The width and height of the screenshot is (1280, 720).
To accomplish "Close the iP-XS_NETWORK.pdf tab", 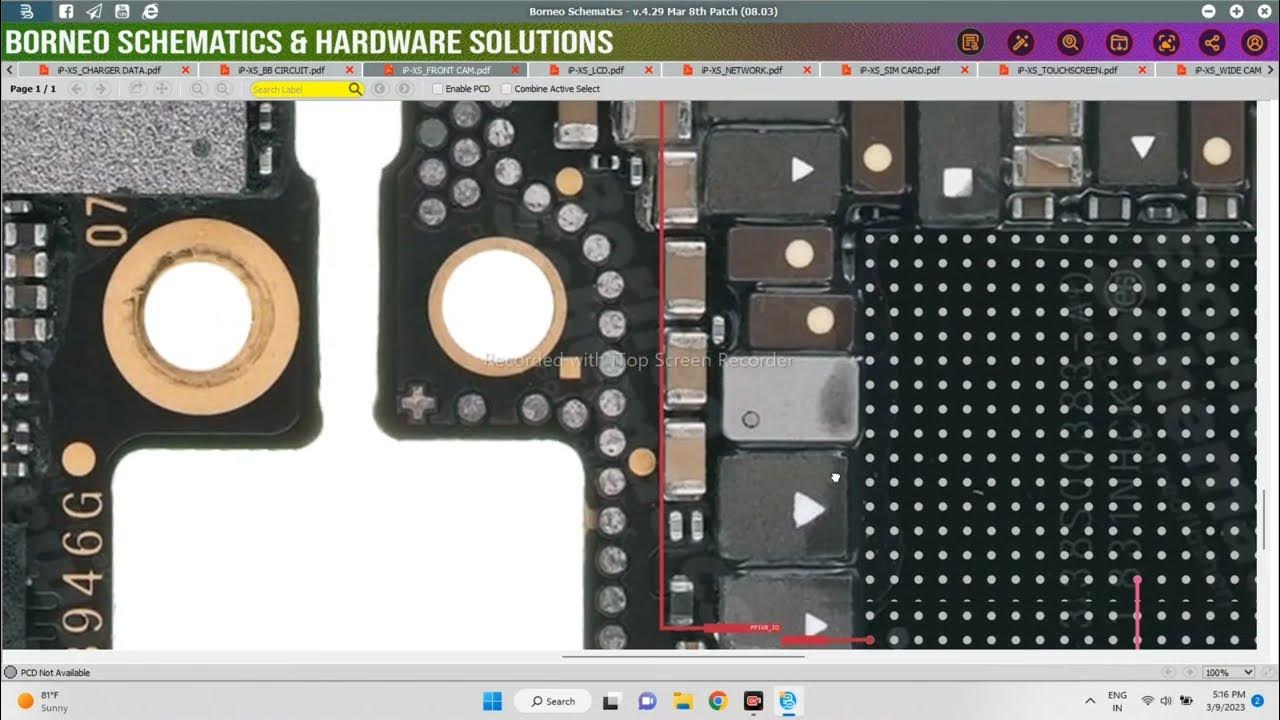I will [x=807, y=70].
